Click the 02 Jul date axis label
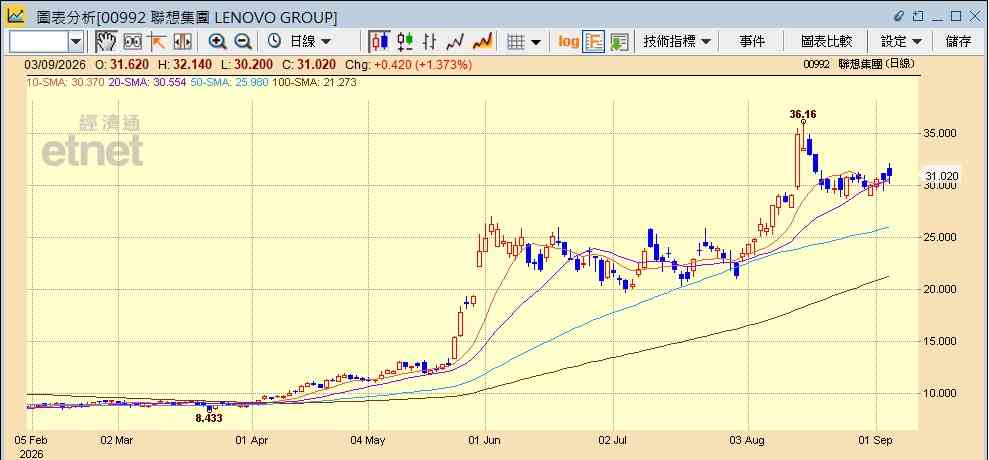Screen dimensions: 989x460 click(x=613, y=439)
